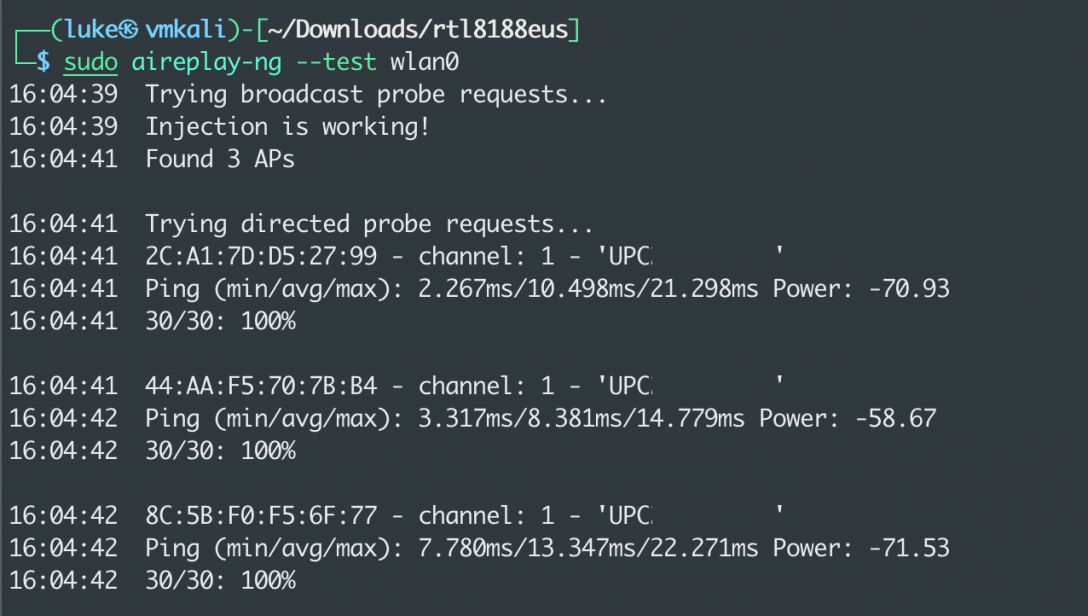Click the 'Found 3 APs' output line
1088x616 pixels.
[220, 159]
